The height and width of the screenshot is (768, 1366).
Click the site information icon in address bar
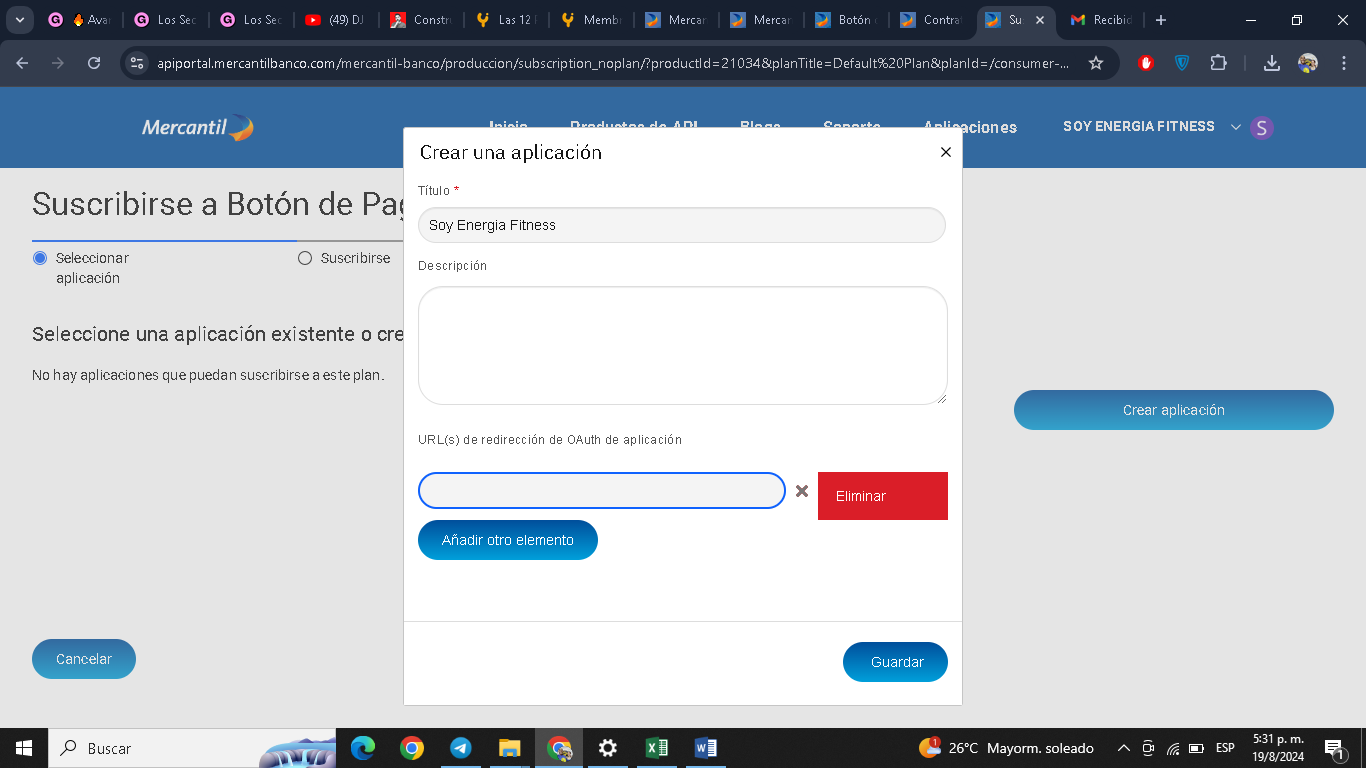click(x=138, y=63)
